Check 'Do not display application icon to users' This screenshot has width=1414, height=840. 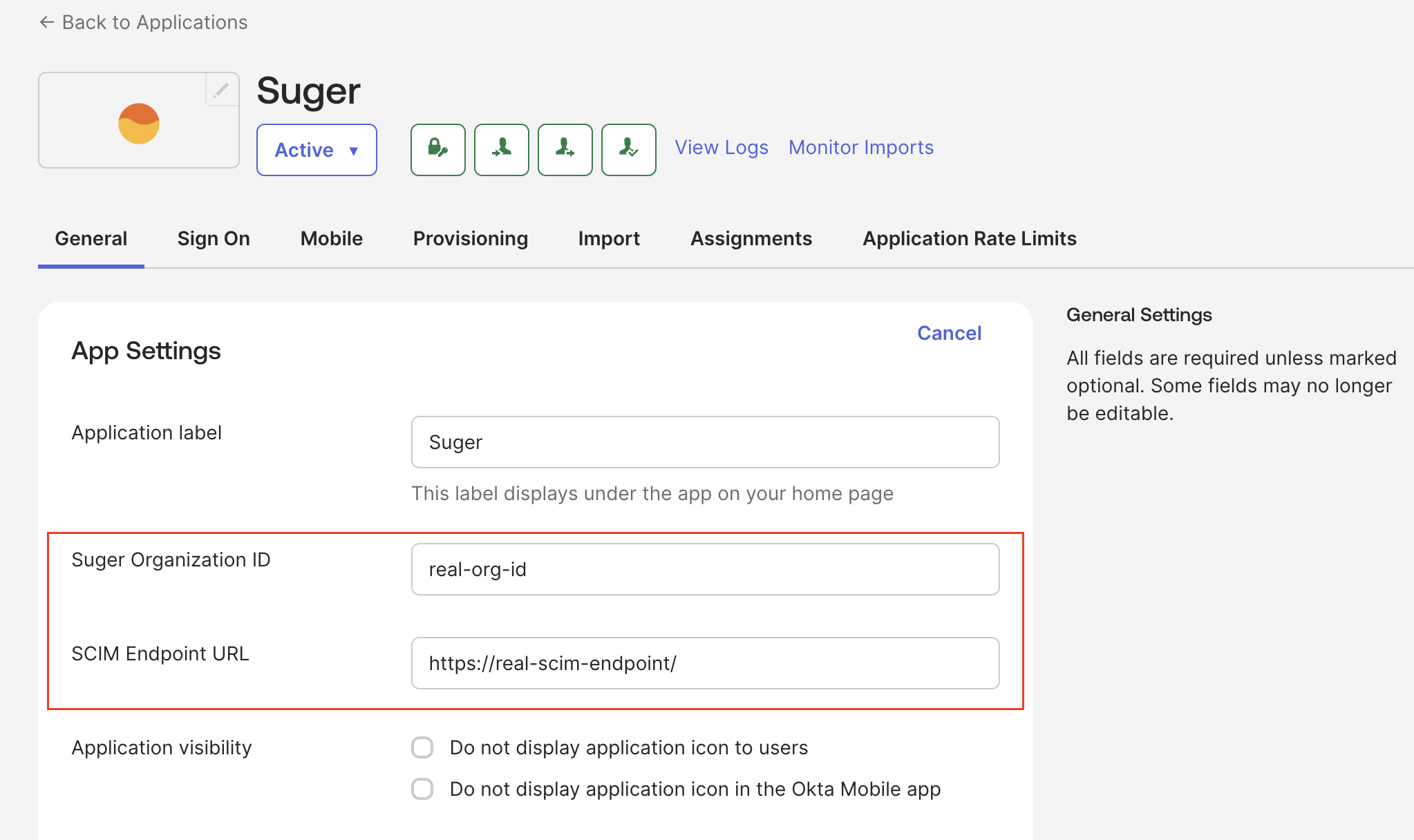point(422,747)
